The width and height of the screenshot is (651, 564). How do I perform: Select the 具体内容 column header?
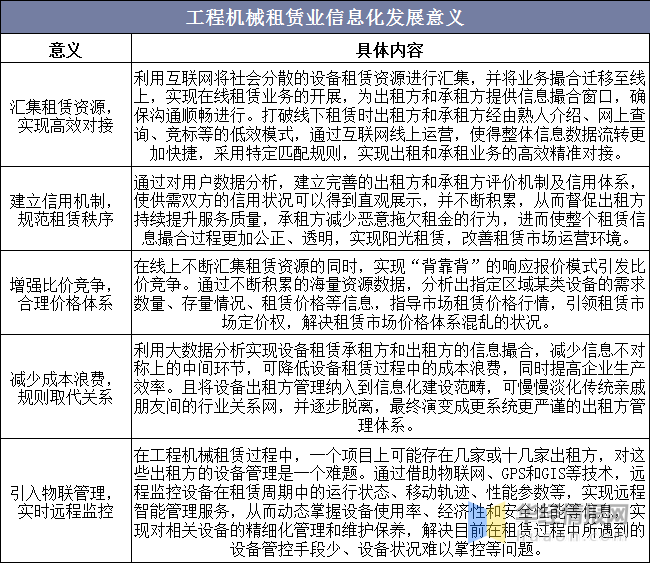[x=390, y=50]
